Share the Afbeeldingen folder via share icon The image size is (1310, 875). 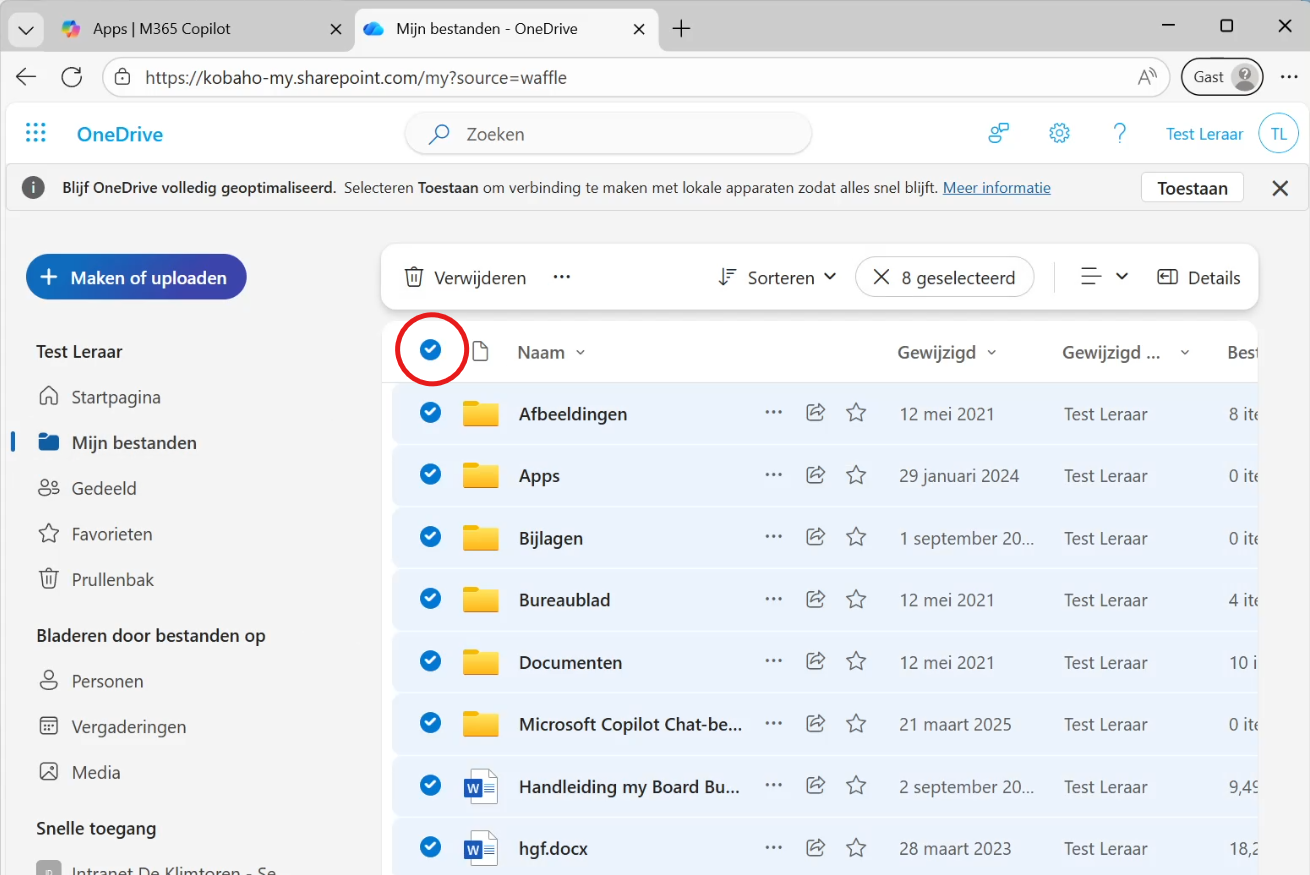pos(815,413)
